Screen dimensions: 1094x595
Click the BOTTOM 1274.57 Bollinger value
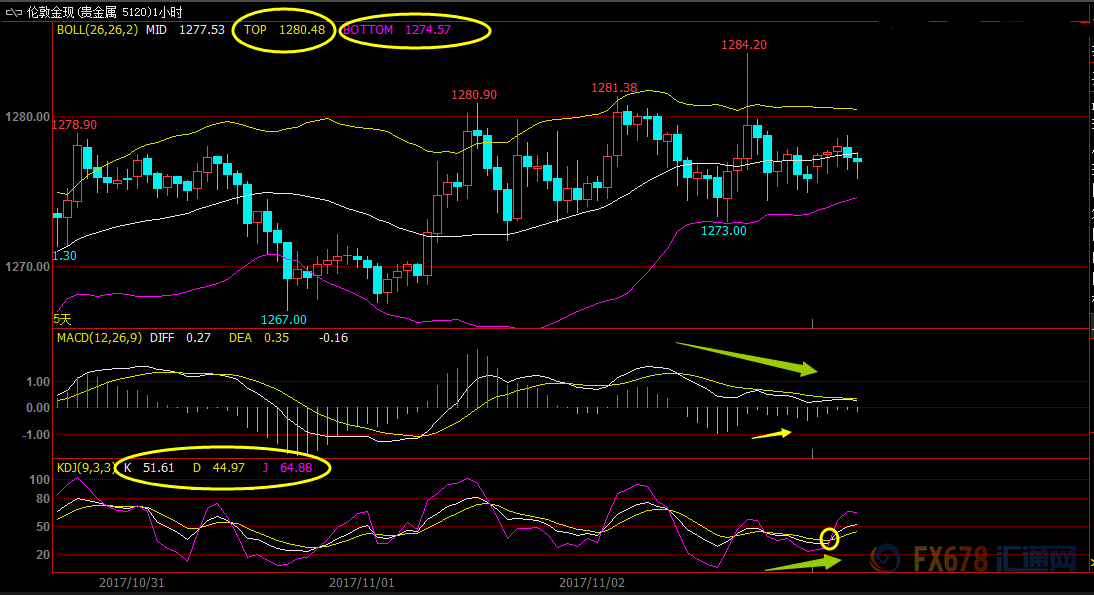[x=397, y=30]
